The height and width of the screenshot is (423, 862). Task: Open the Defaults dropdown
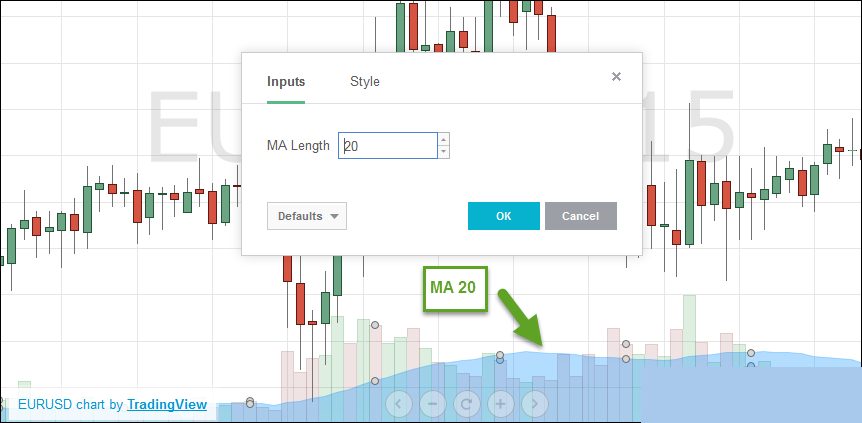[307, 216]
